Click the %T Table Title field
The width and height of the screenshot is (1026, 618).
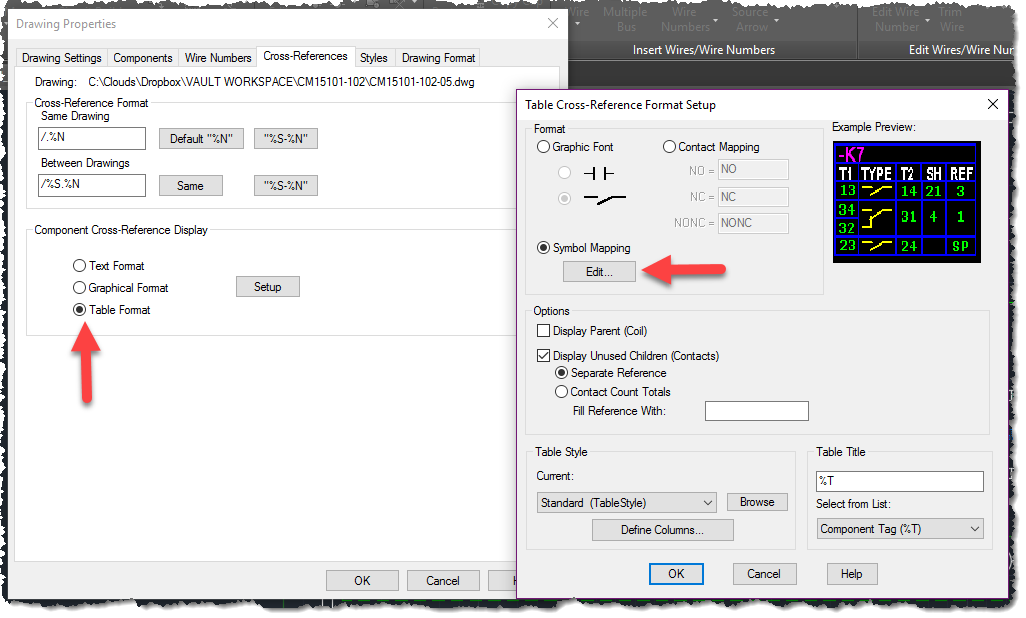[899, 481]
